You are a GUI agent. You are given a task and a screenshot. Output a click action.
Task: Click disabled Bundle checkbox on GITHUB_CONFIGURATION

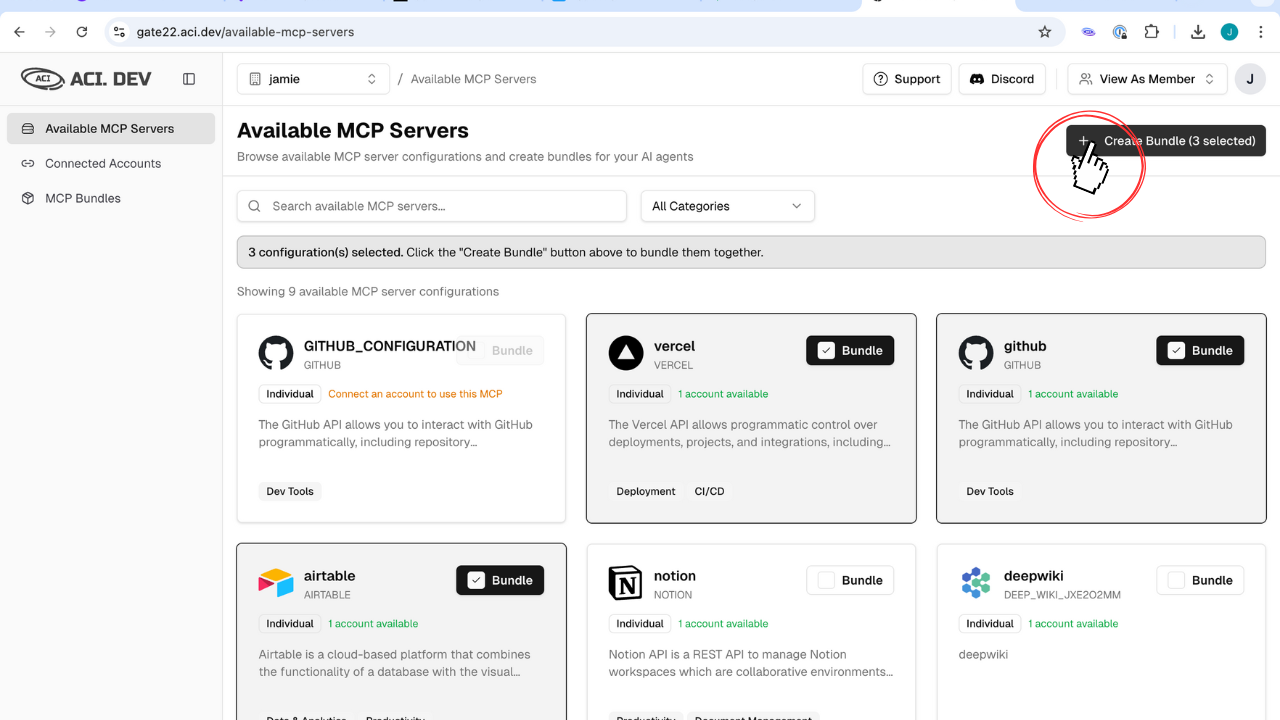pos(476,351)
